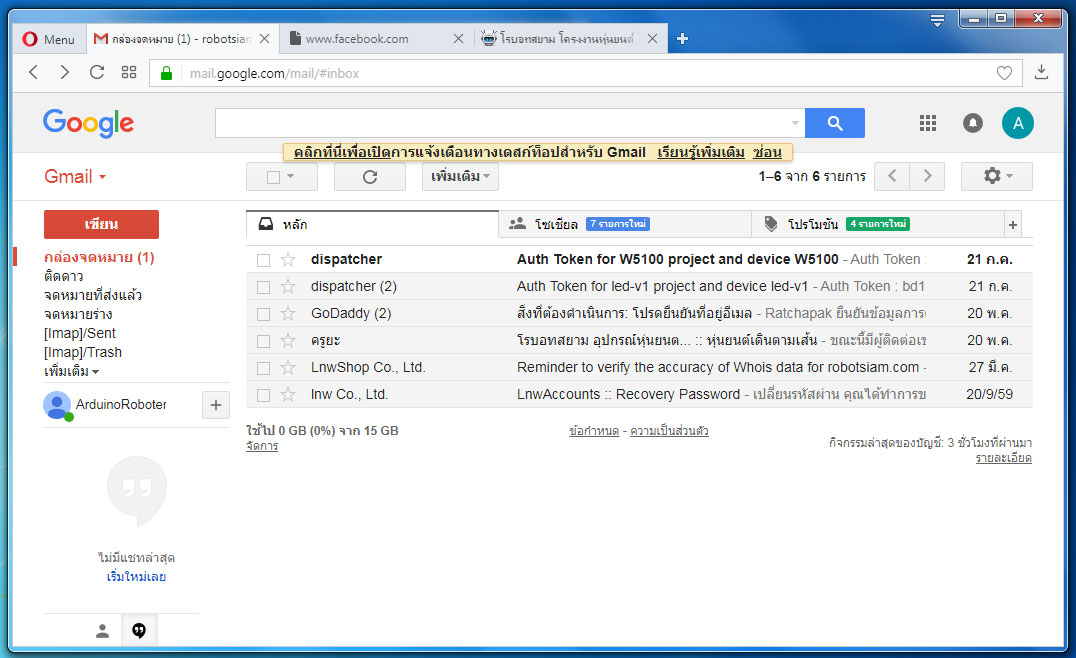The height and width of the screenshot is (658, 1076).
Task: Star the LnwShop Co., Ltd. email
Action: point(288,368)
